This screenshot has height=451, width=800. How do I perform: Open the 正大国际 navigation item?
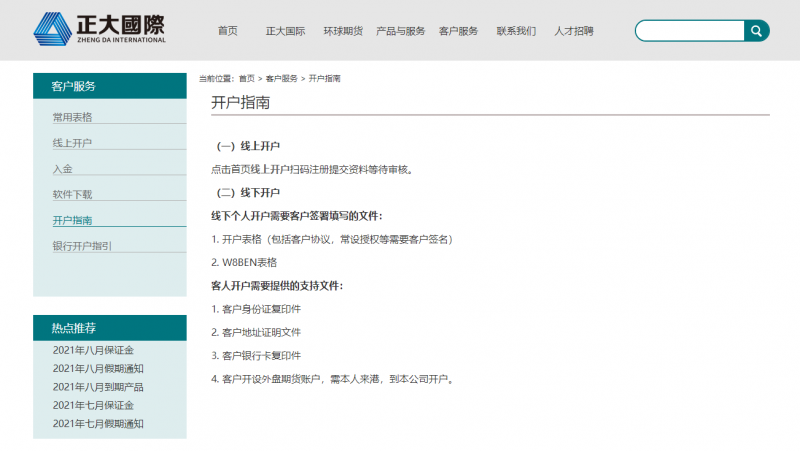click(x=285, y=31)
